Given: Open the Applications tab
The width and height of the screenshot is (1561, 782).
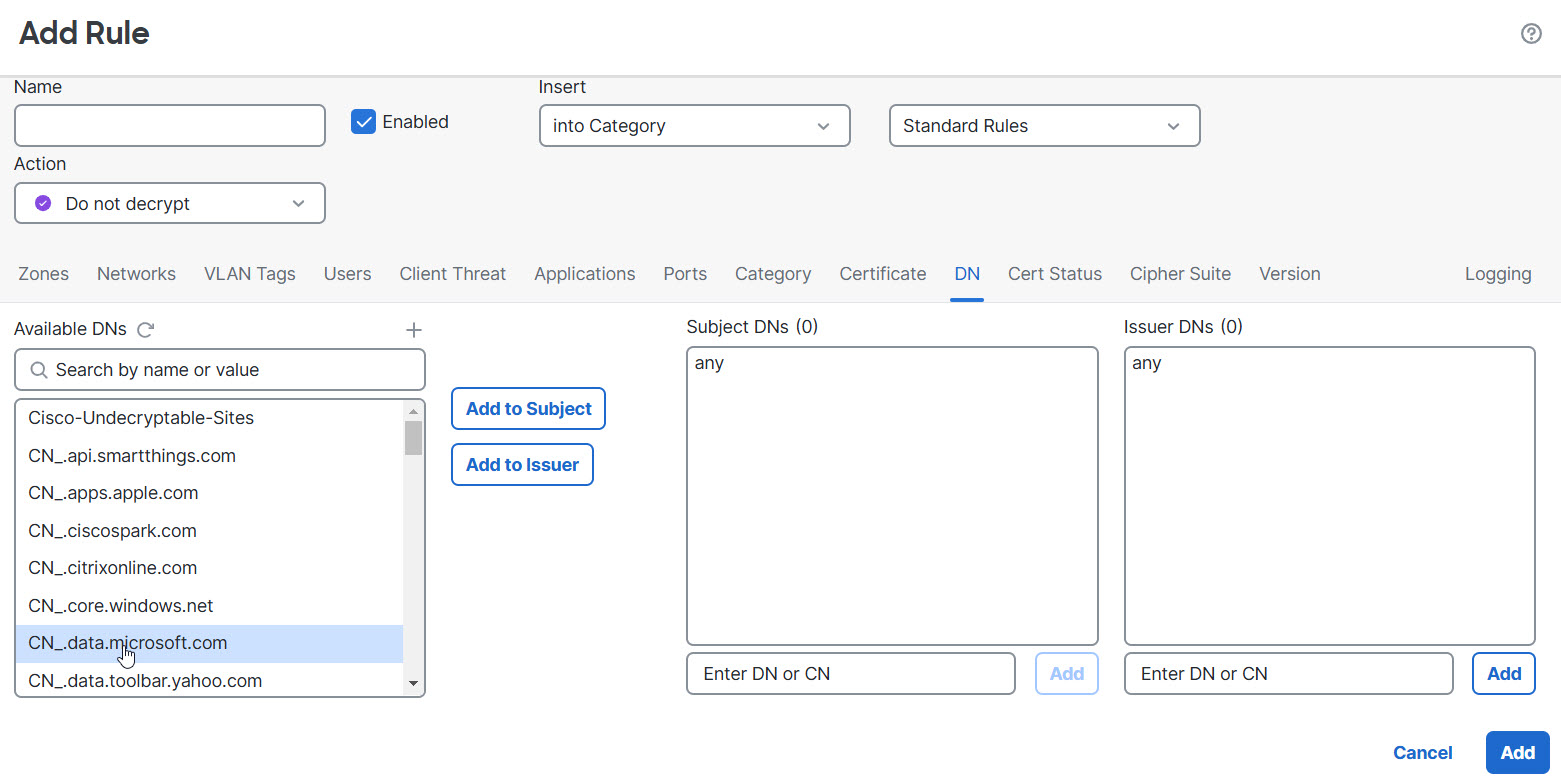Looking at the screenshot, I should click(x=584, y=273).
